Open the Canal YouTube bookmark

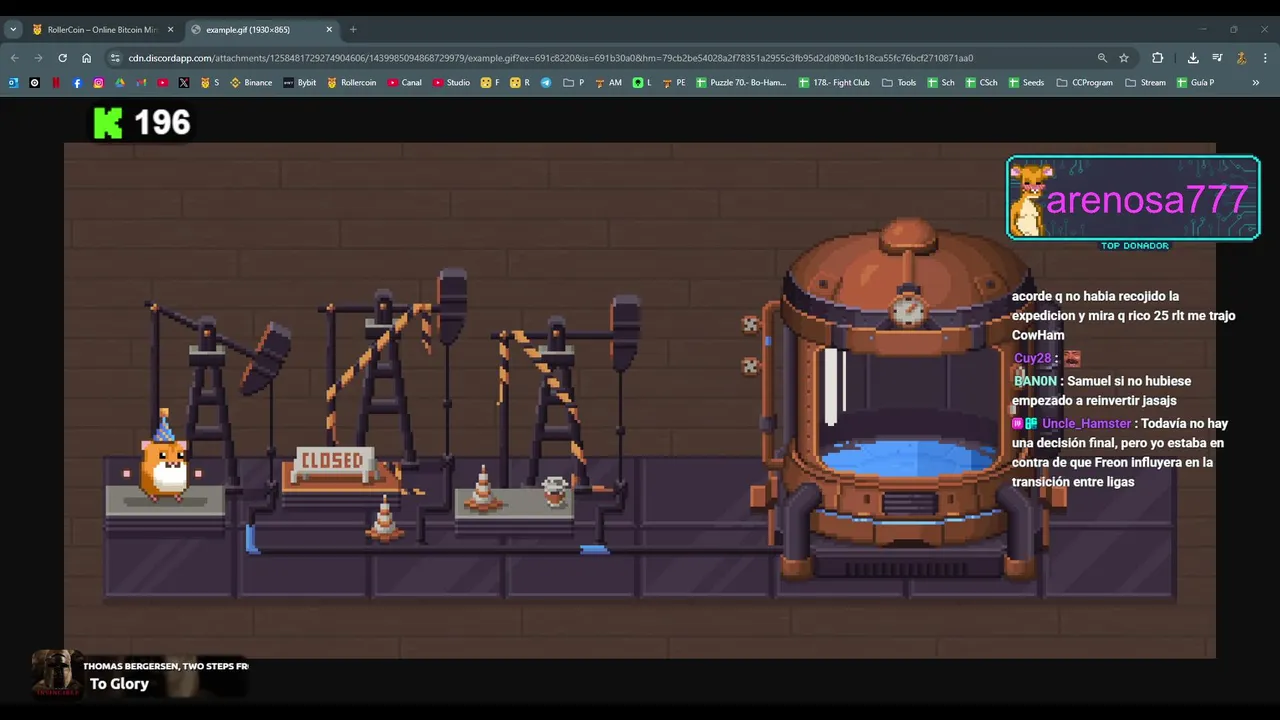tap(405, 83)
